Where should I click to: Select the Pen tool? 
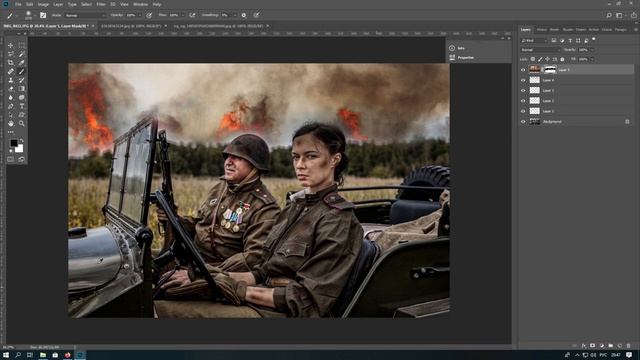pos(11,107)
